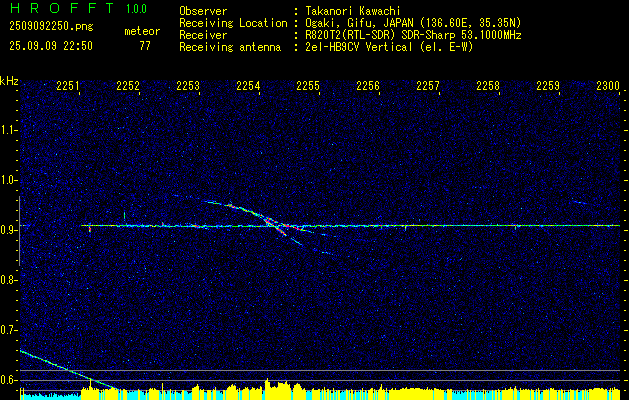Click the 0.8 kHz axis label
This screenshot has height=400, width=629.
point(9,280)
